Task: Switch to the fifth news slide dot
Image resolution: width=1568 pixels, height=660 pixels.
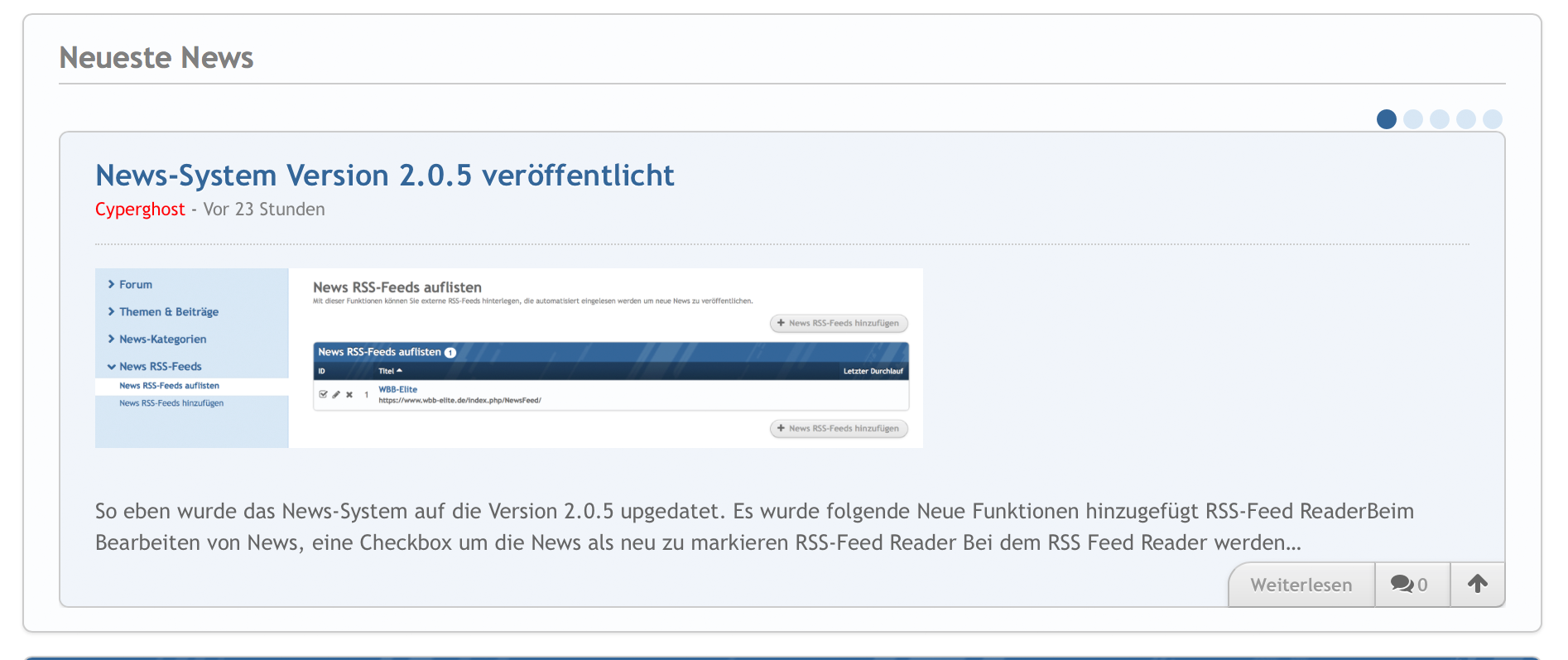Action: coord(1493,119)
